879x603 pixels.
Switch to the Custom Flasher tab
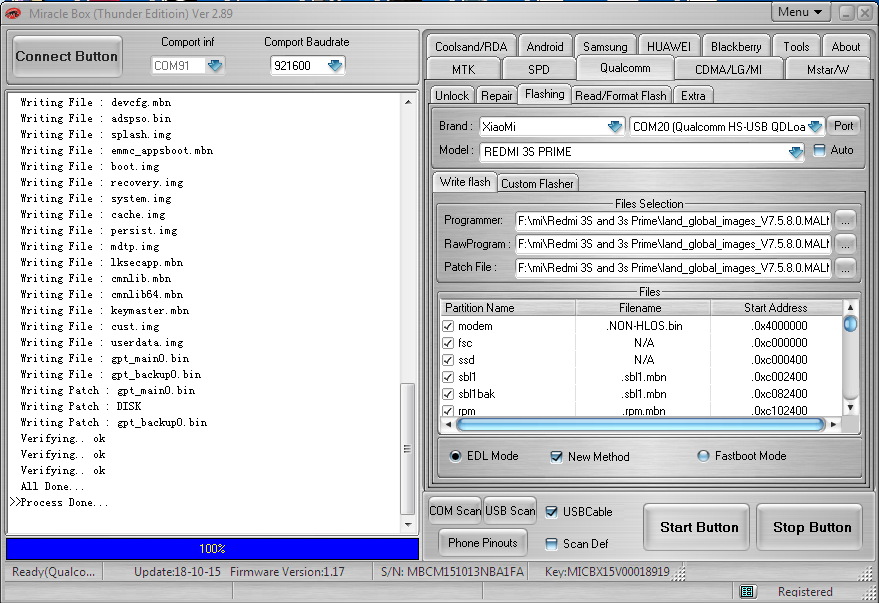pyautogui.click(x=537, y=183)
